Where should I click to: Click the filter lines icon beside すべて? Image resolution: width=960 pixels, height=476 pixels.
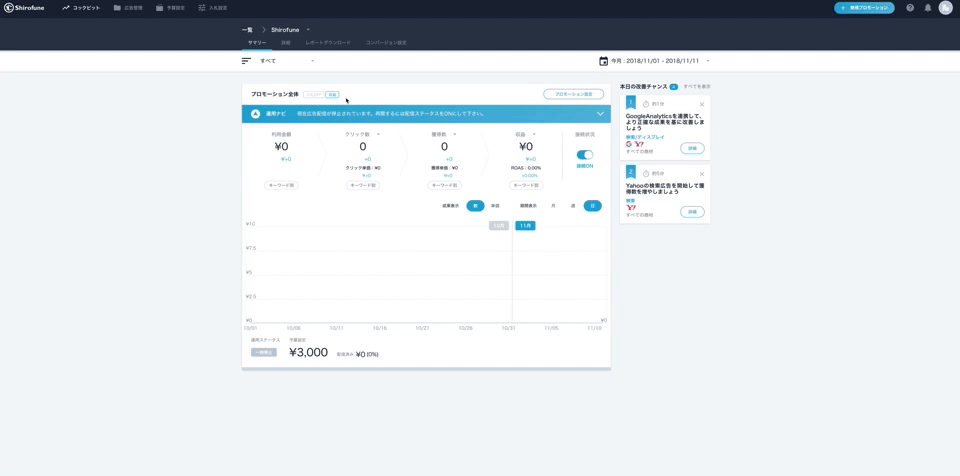[246, 61]
